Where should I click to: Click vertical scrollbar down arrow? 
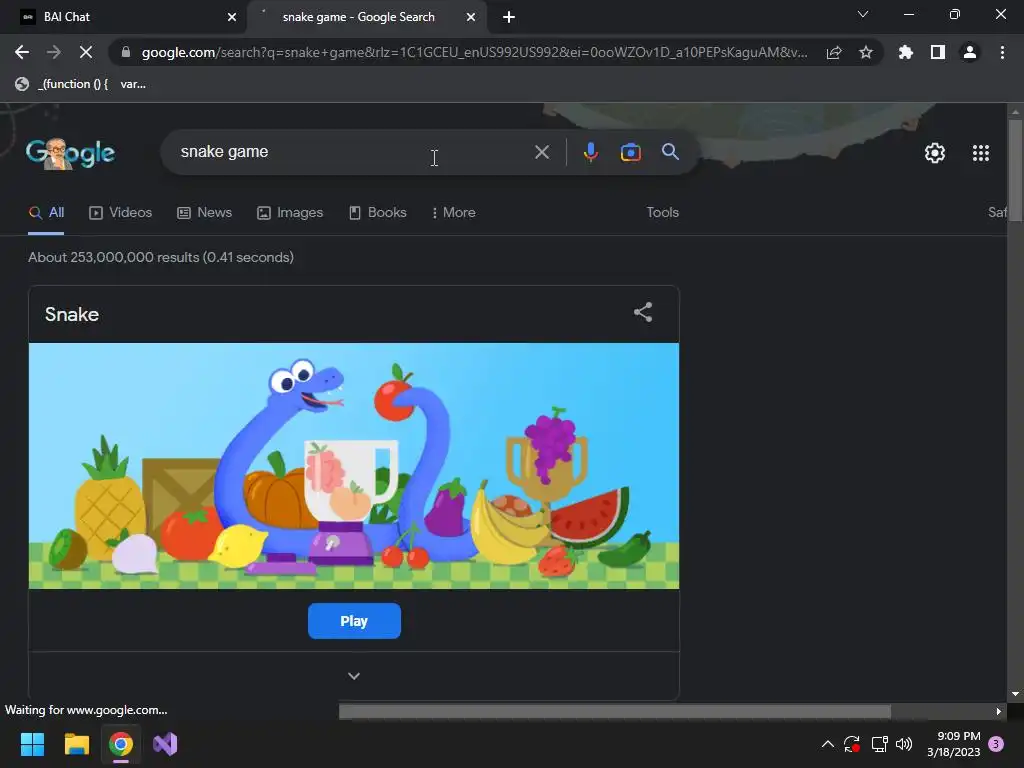tap(1015, 694)
